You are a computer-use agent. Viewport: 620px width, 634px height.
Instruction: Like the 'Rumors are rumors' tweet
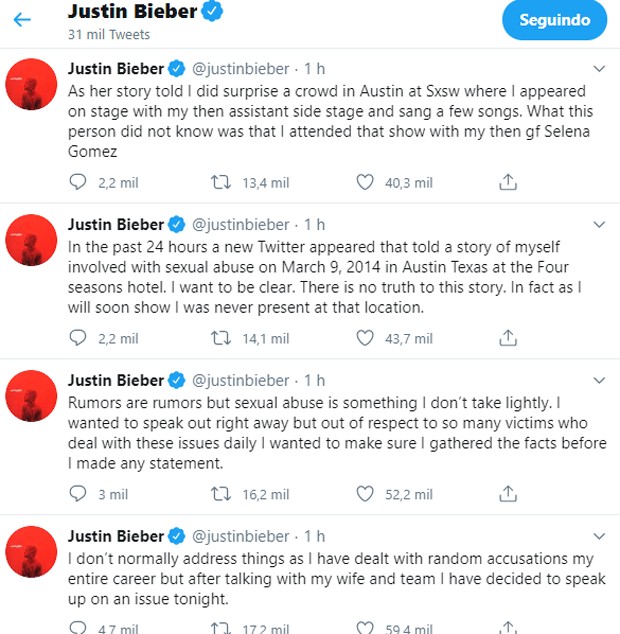(x=364, y=494)
